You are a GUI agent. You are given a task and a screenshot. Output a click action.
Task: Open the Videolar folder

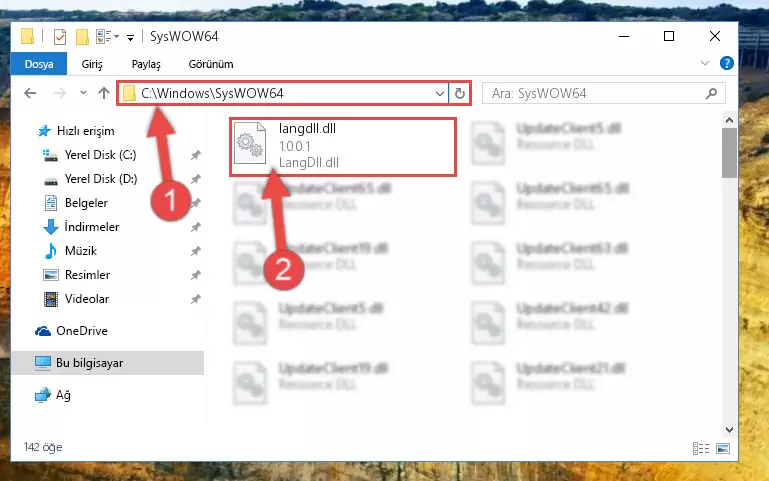pyautogui.click(x=87, y=299)
